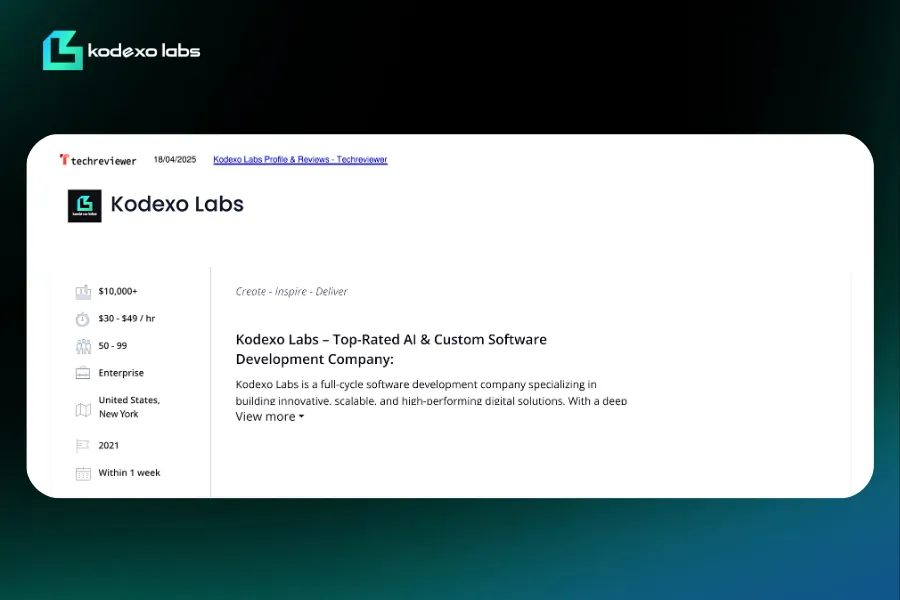
Task: Click the full-cycle software development description paragraph
Action: [431, 392]
